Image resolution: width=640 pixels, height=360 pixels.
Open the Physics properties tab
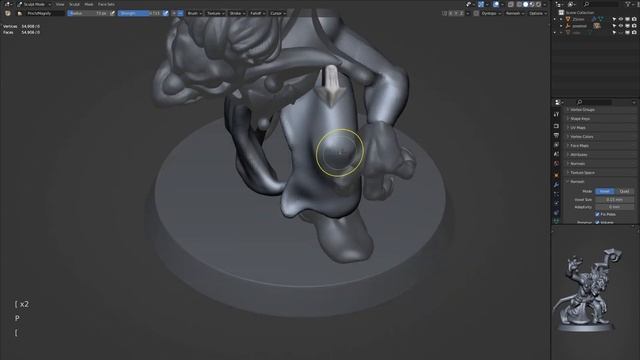(x=556, y=203)
